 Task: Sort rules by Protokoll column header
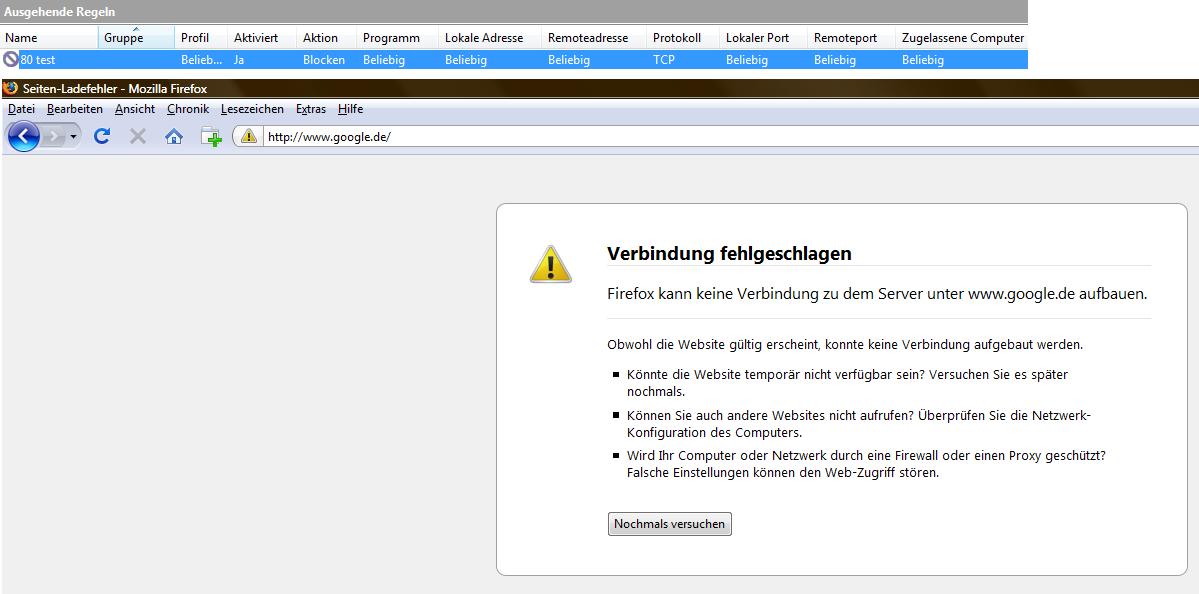683,37
